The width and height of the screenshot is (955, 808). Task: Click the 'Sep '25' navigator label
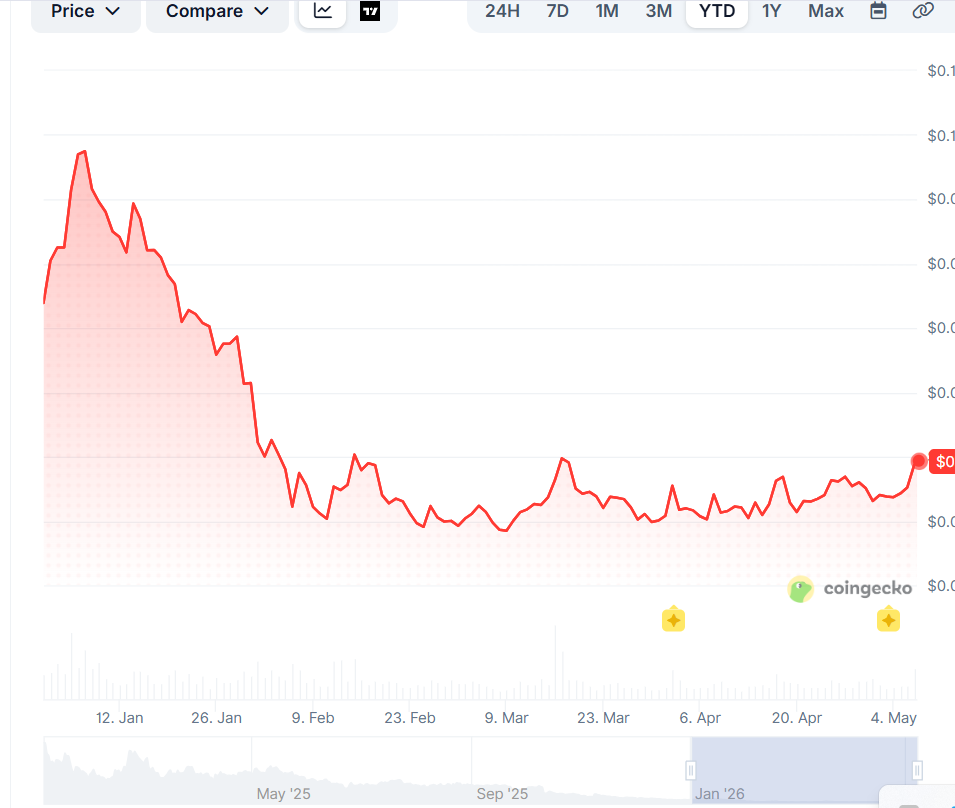tap(502, 794)
